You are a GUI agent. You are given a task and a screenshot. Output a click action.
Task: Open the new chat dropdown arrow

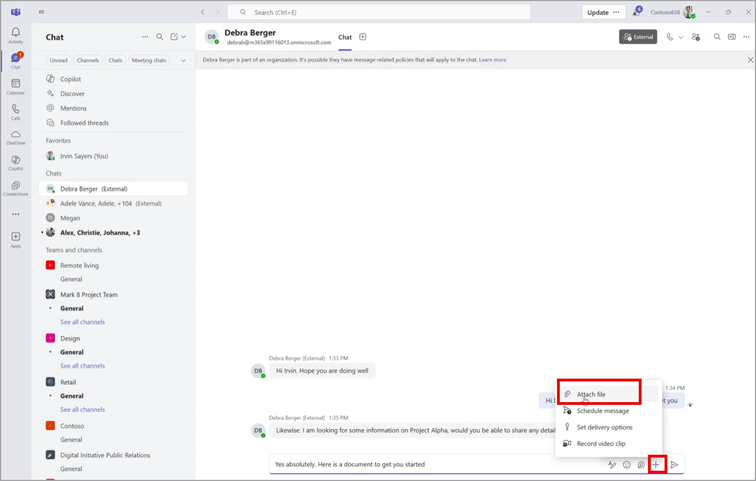coord(185,37)
